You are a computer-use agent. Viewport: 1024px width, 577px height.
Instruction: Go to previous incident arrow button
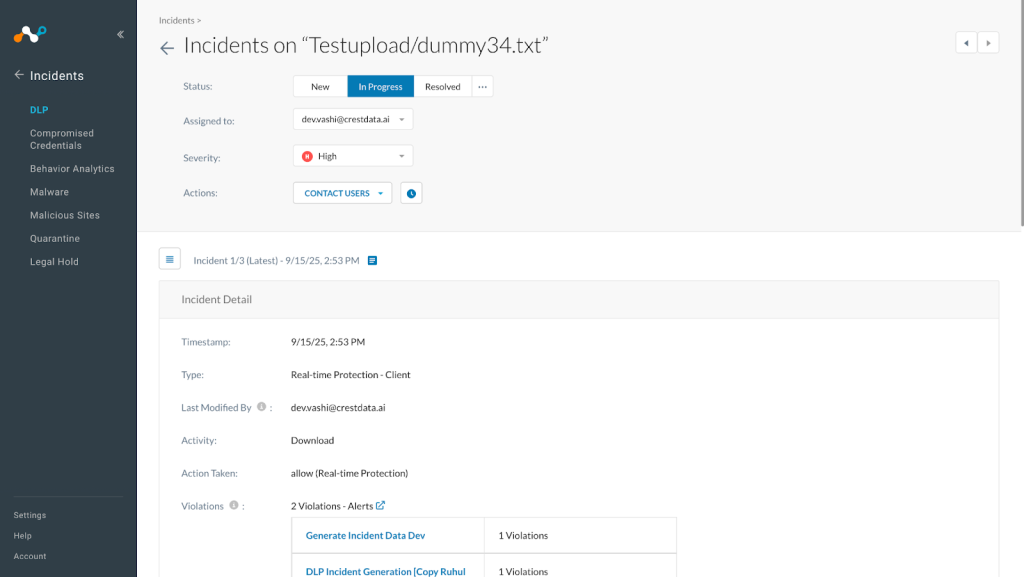click(x=966, y=43)
